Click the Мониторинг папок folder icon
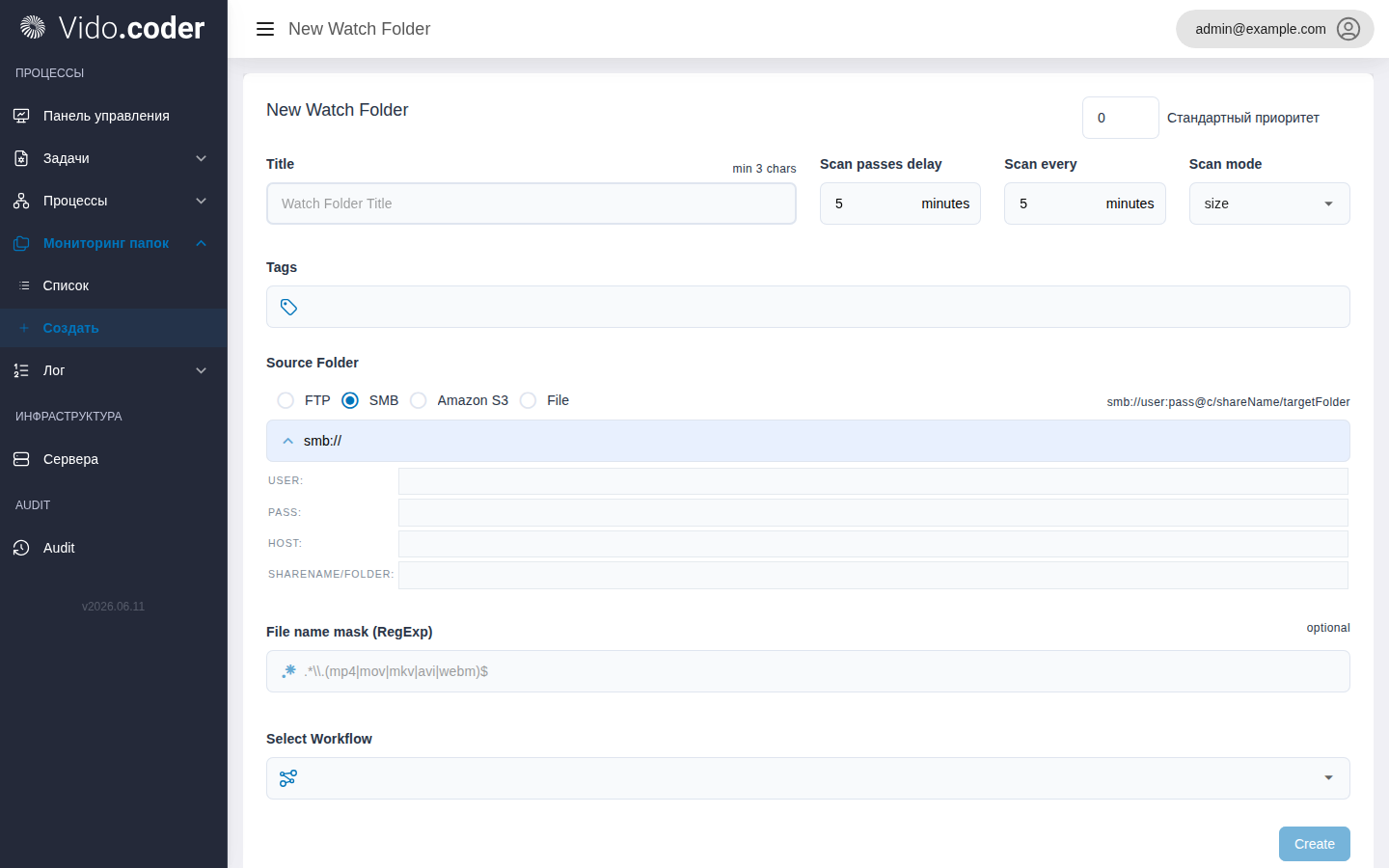This screenshot has width=1389, height=868. (x=21, y=243)
